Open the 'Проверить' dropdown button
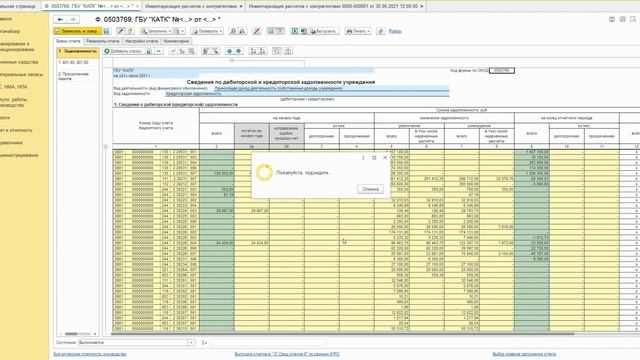This screenshot has height=360, width=640. point(207,31)
